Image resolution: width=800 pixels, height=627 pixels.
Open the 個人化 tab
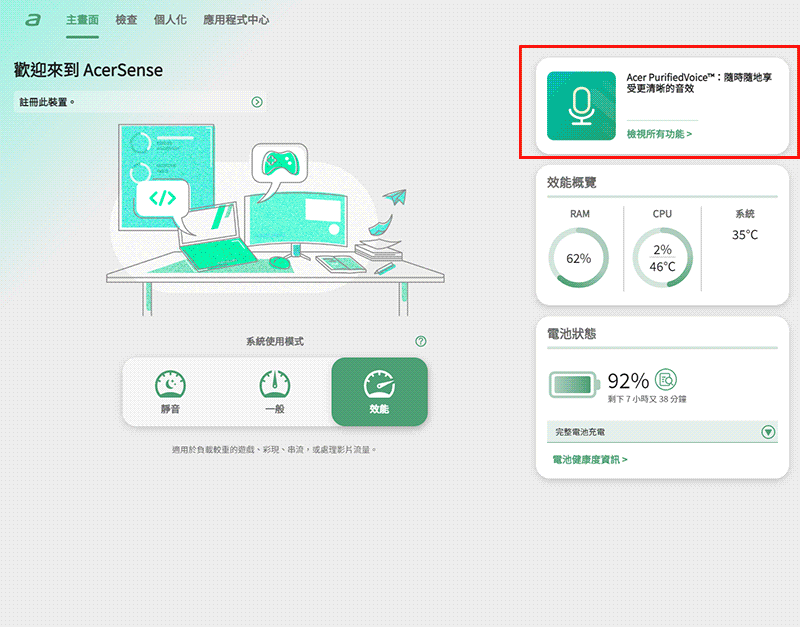coord(170,20)
